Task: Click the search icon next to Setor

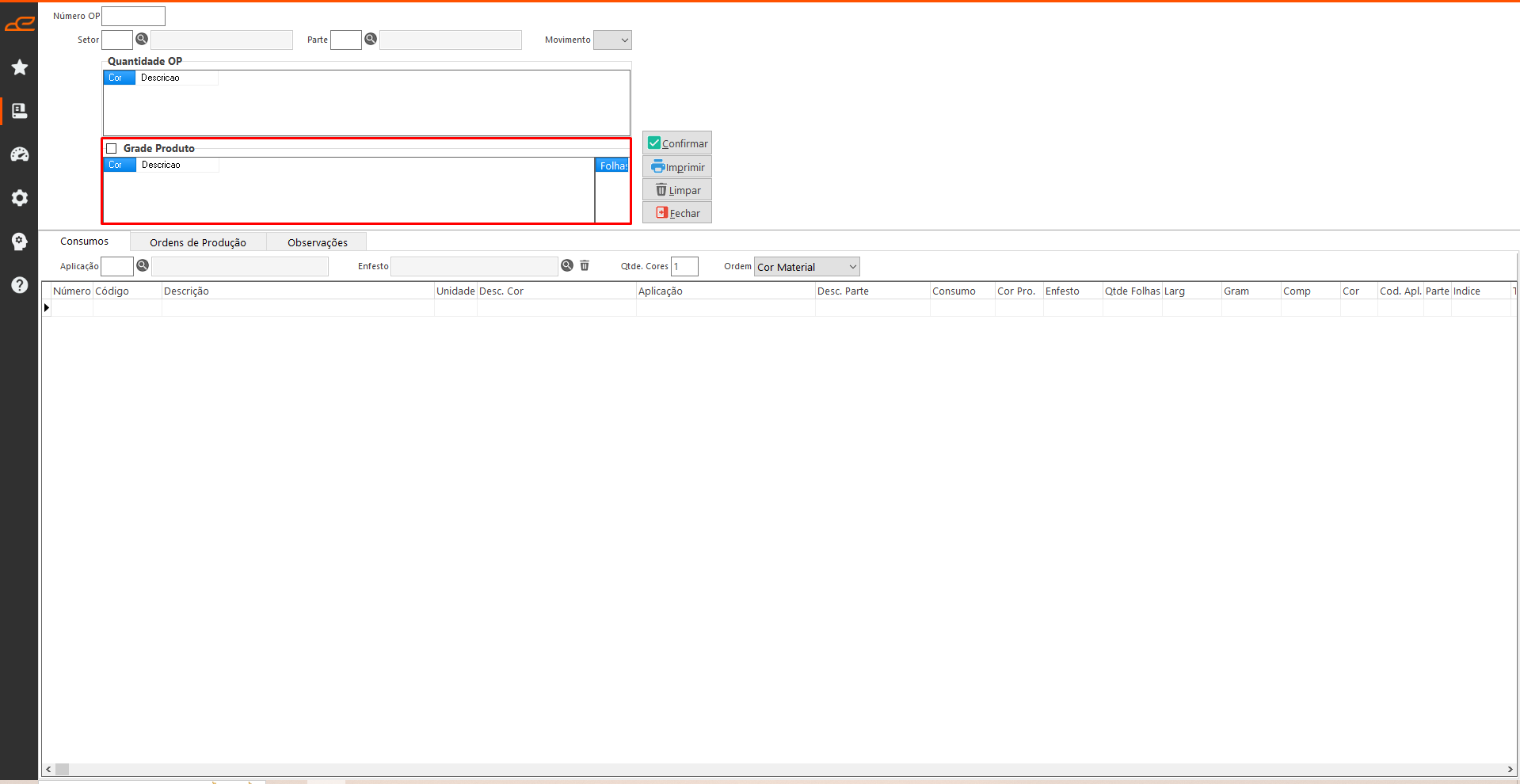Action: click(x=142, y=39)
